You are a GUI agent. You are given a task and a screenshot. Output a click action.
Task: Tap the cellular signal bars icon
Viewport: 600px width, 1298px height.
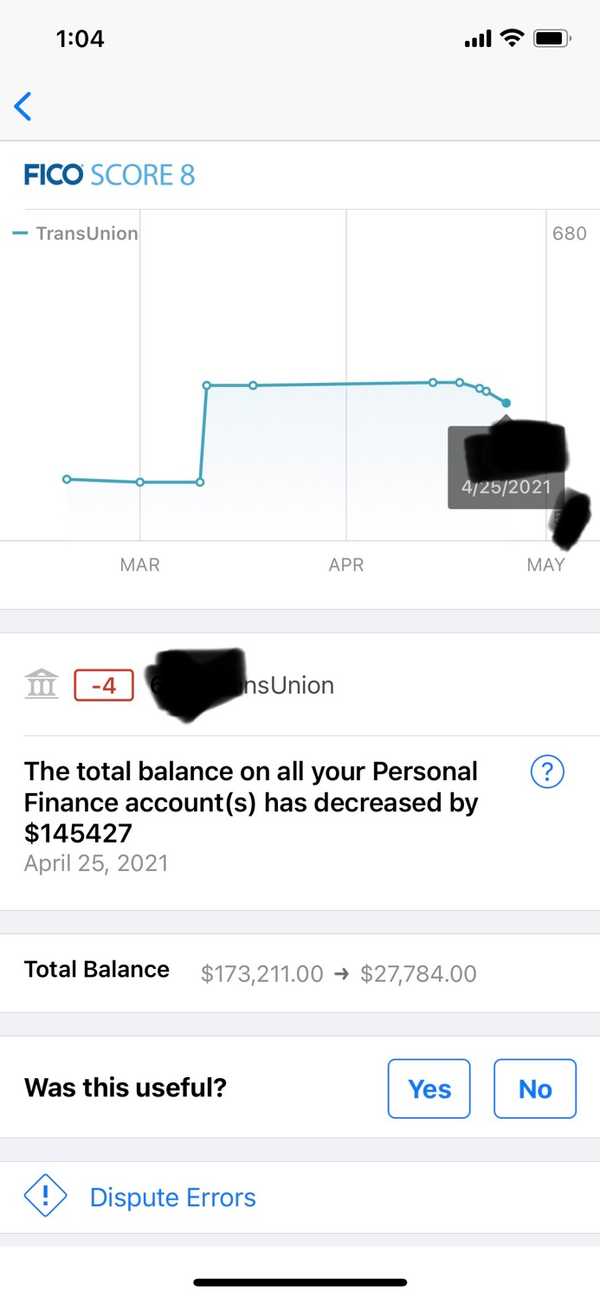478,40
